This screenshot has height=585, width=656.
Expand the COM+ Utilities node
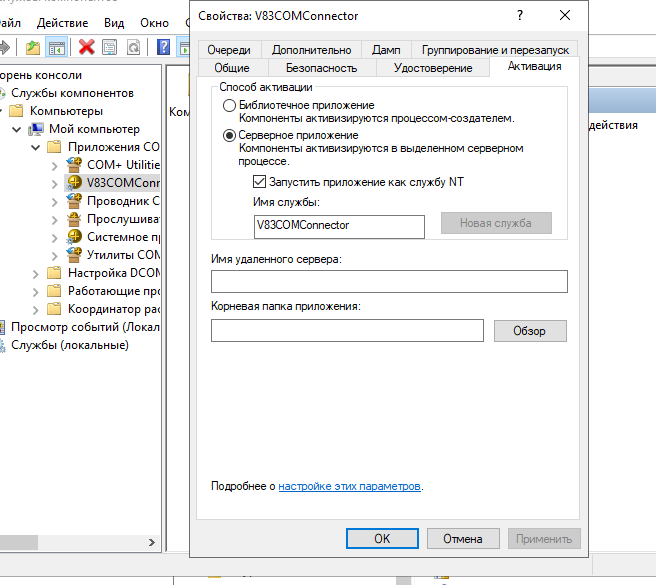click(54, 166)
